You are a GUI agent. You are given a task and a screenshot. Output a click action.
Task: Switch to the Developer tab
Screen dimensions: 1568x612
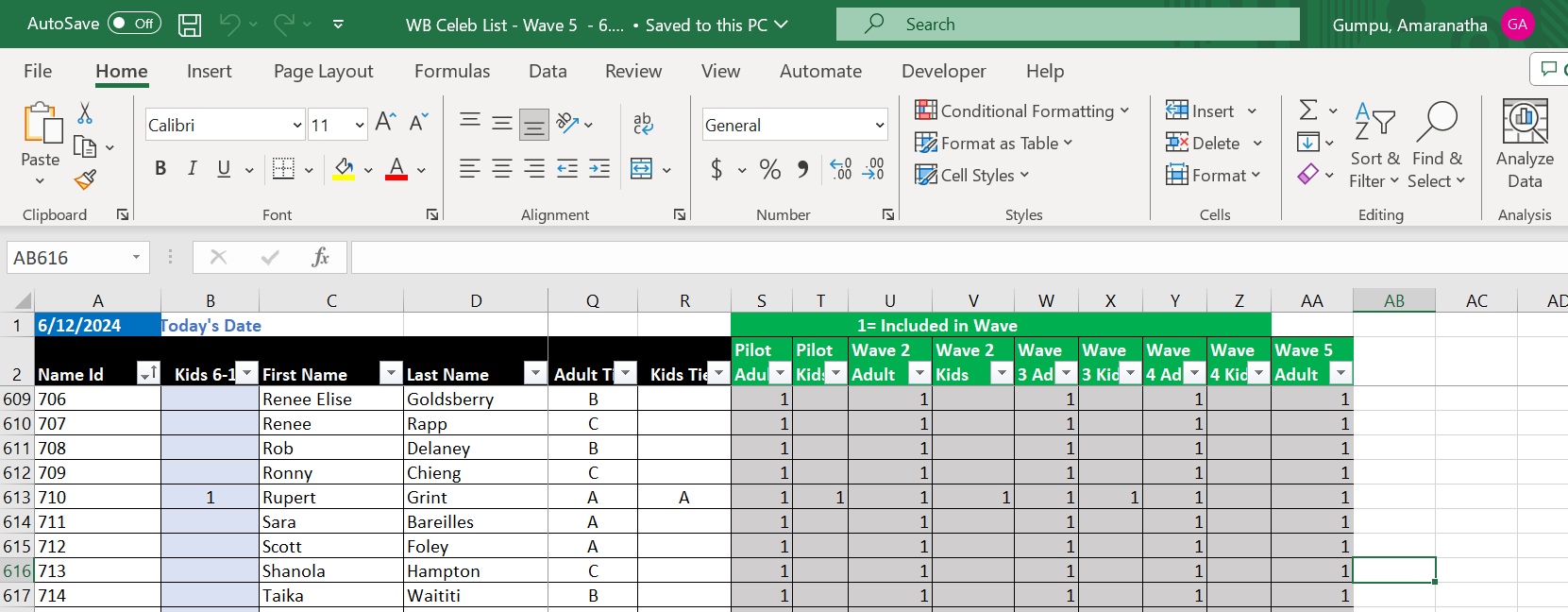pyautogui.click(x=943, y=71)
